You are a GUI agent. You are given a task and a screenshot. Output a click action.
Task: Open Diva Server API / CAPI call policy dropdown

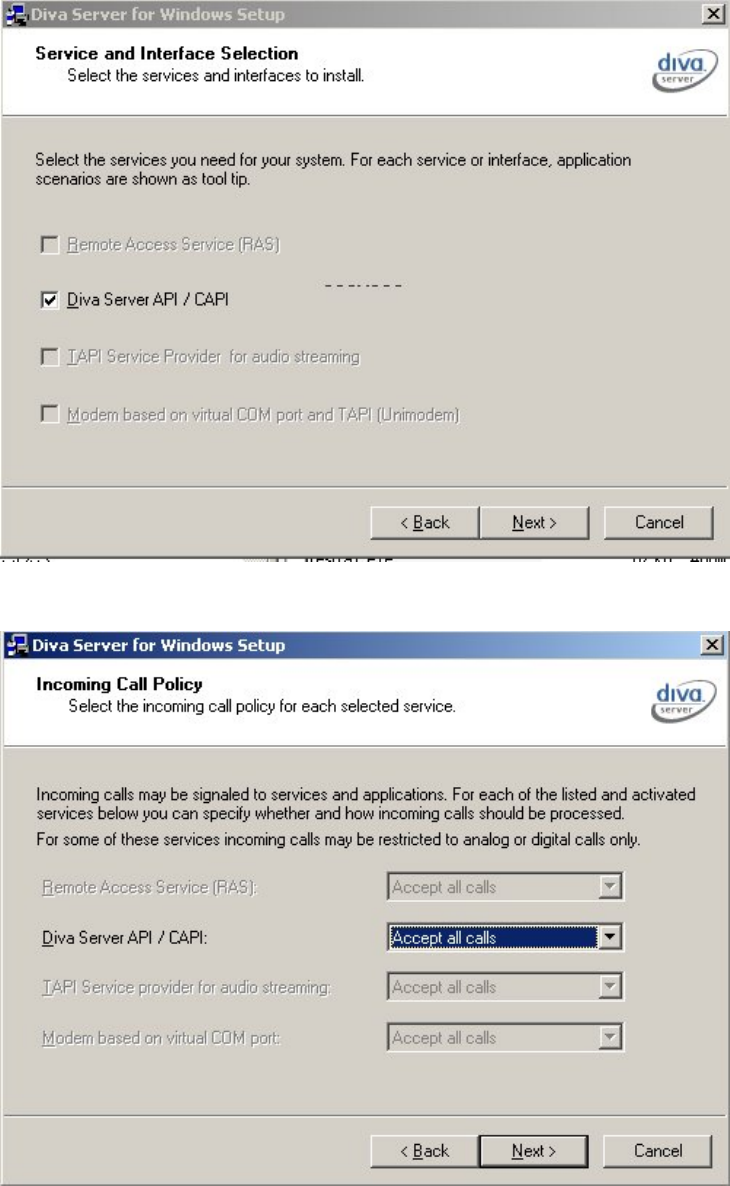tap(610, 937)
